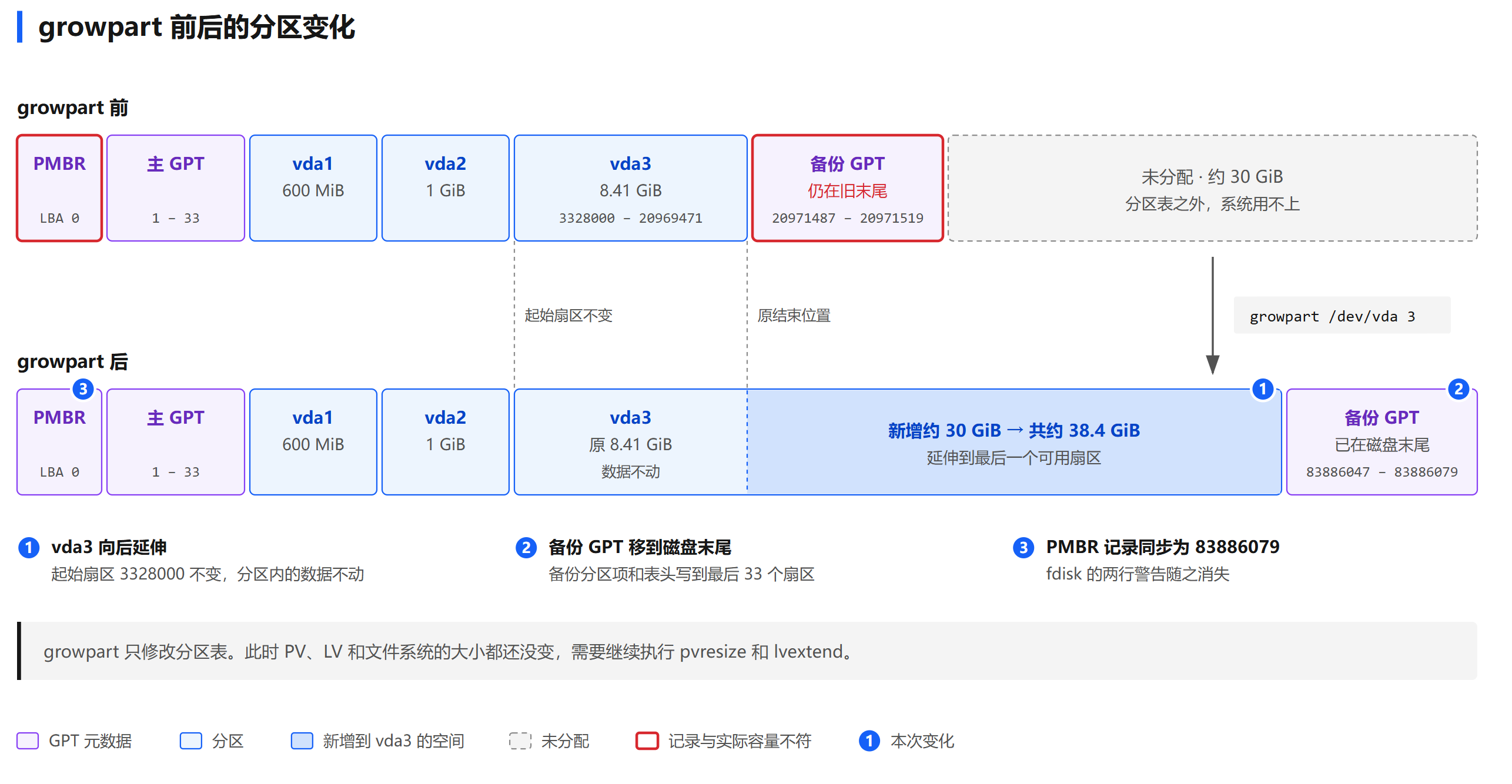Click the red text "仍在旧末尾"
The width and height of the screenshot is (1512, 784).
848,191
